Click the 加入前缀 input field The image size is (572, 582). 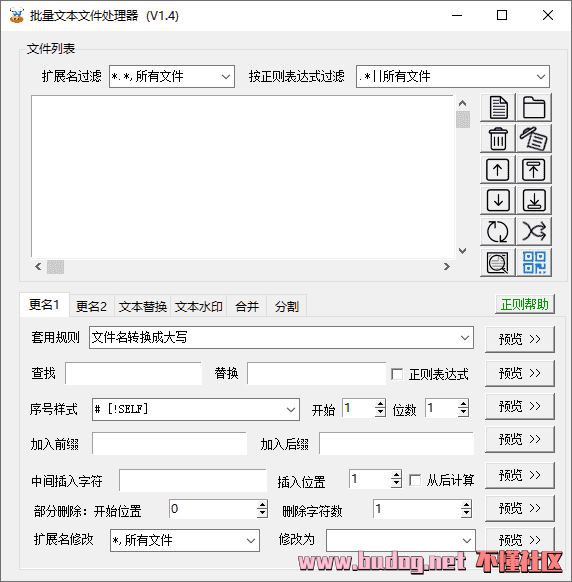pos(169,444)
